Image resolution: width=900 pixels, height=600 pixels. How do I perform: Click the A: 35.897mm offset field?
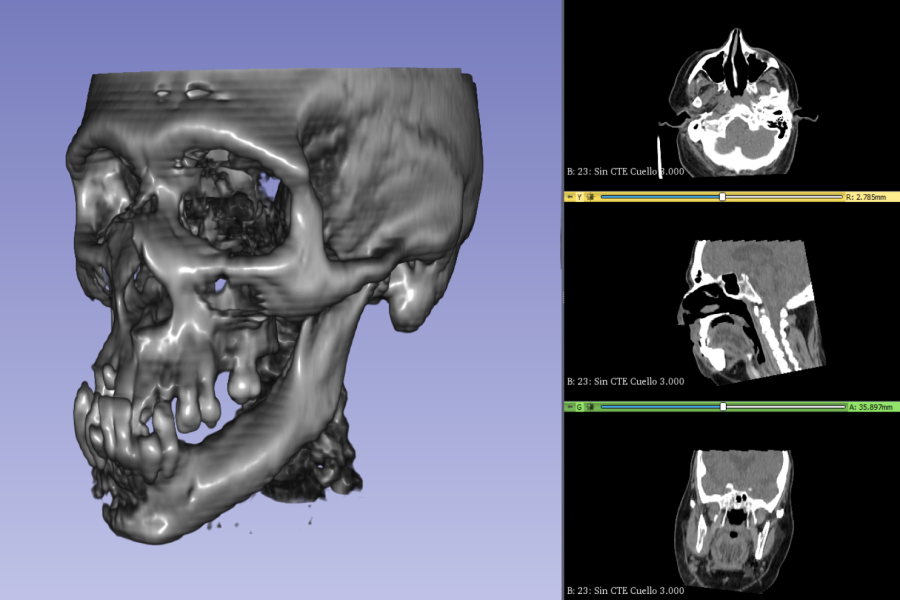[x=866, y=407]
